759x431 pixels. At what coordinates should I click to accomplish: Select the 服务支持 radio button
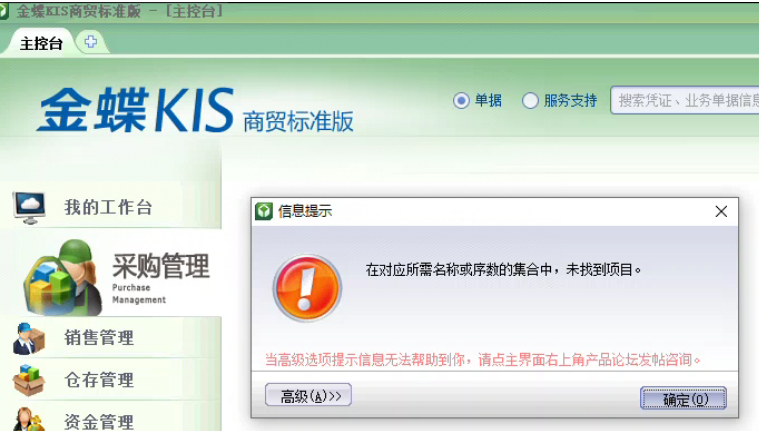tap(530, 100)
